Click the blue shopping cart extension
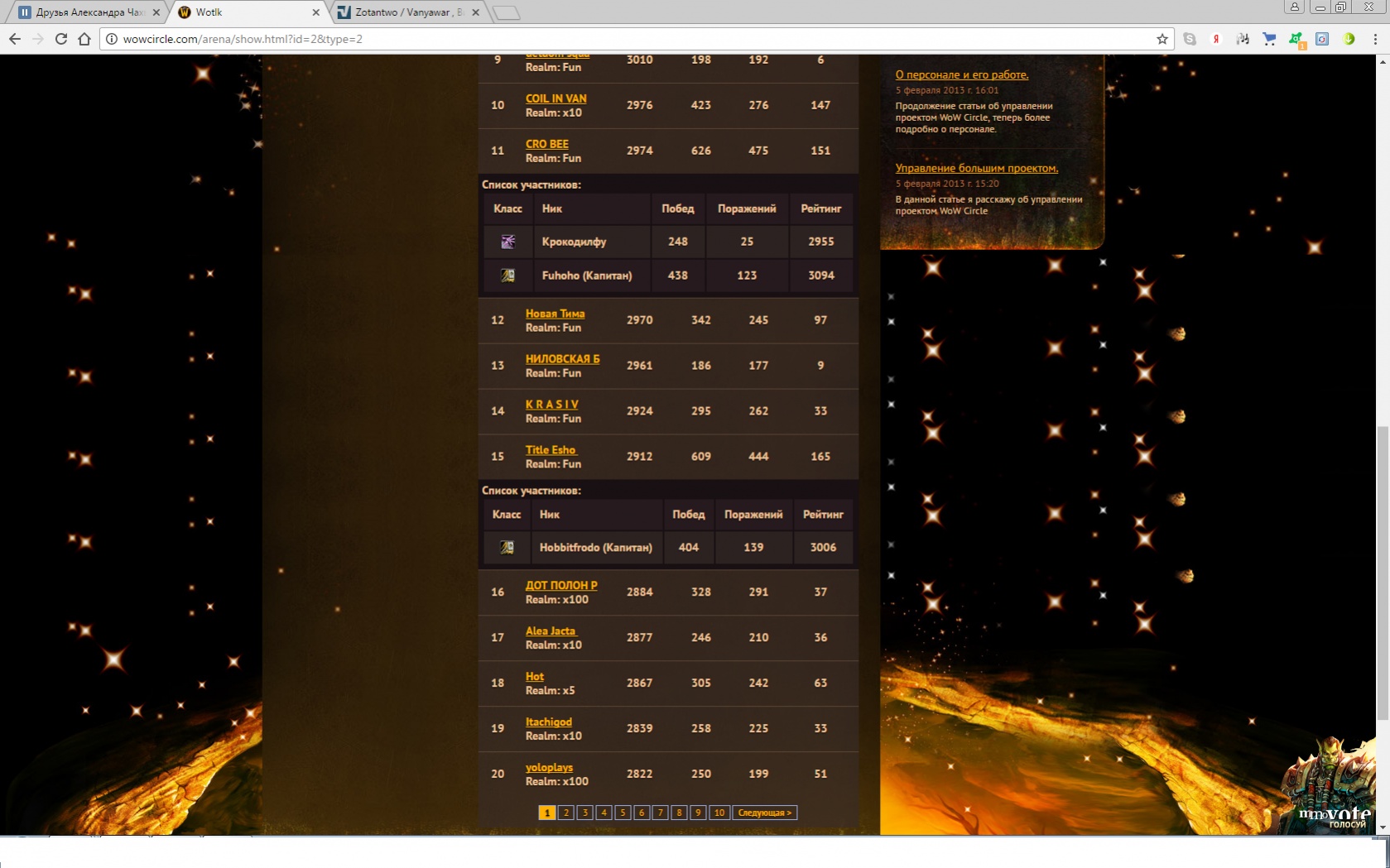1390x868 pixels. click(1269, 39)
